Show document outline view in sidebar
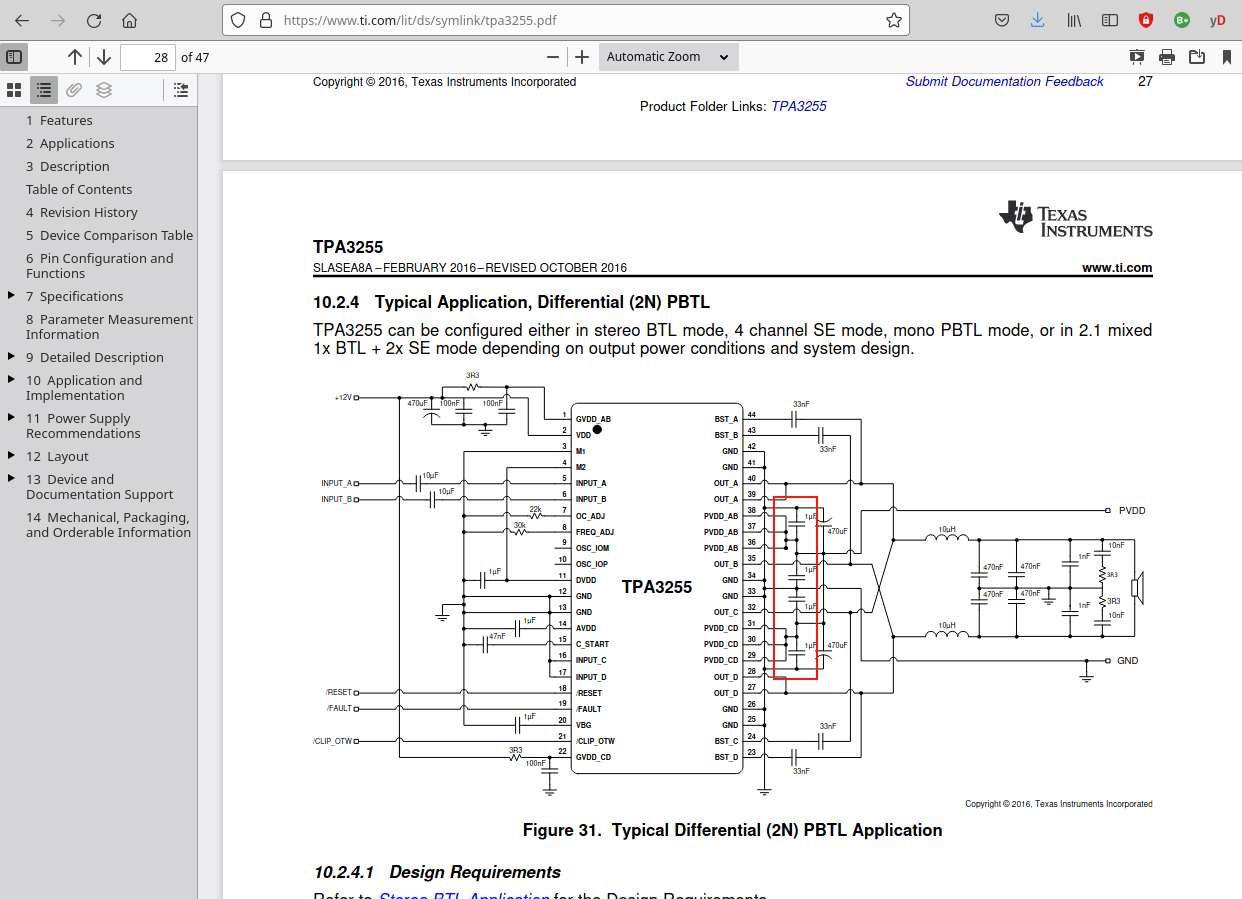 44,90
